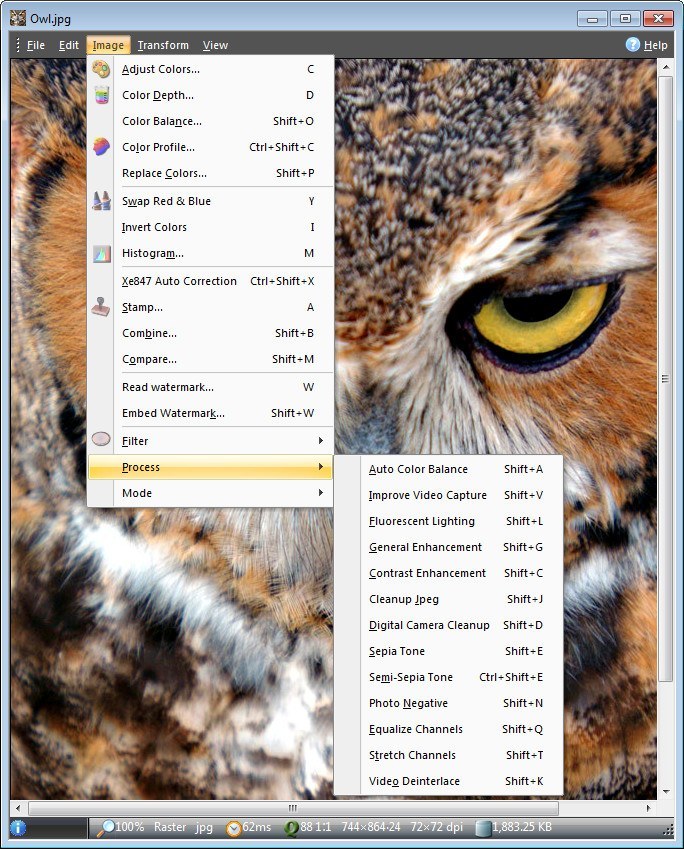
Task: Open the File menu
Action: [36, 45]
